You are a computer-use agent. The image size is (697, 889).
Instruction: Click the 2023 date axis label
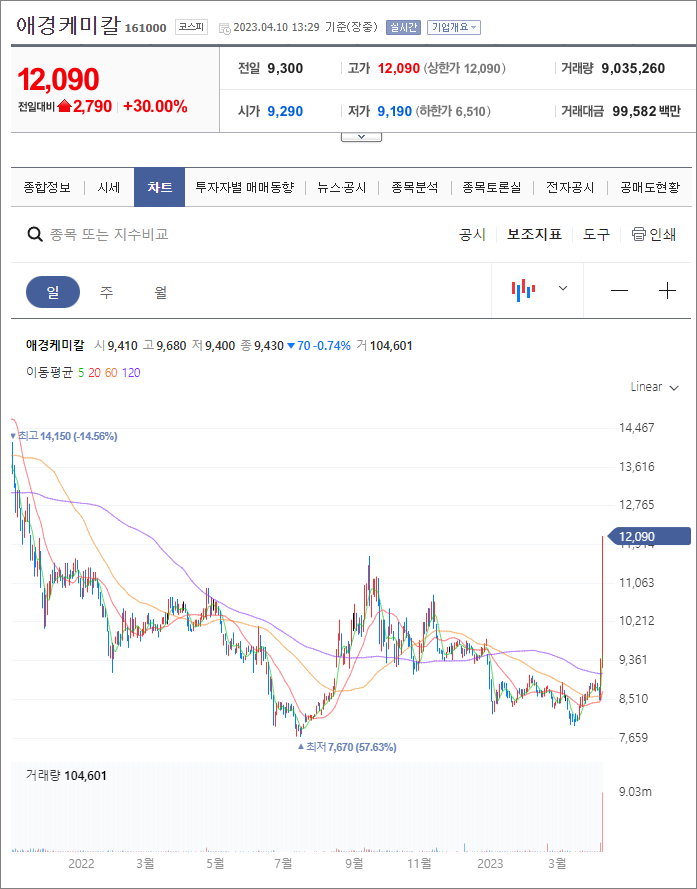point(490,863)
